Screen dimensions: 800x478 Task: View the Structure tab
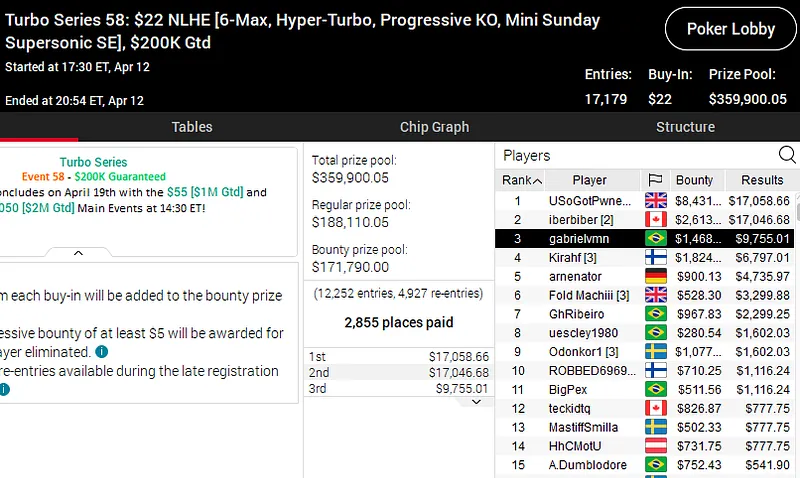click(x=685, y=127)
